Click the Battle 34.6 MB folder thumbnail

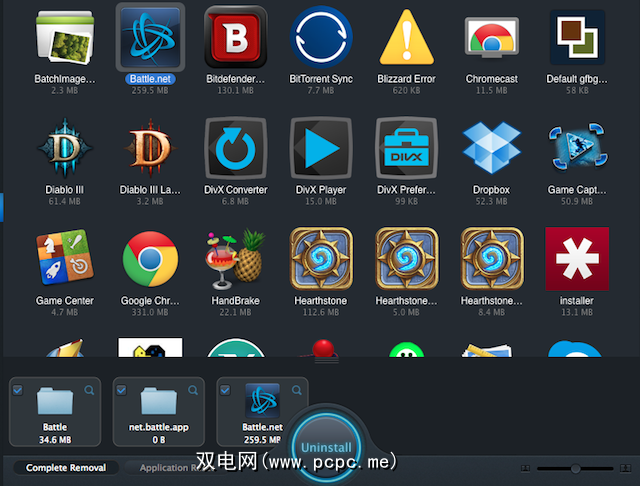pyautogui.click(x=55, y=401)
